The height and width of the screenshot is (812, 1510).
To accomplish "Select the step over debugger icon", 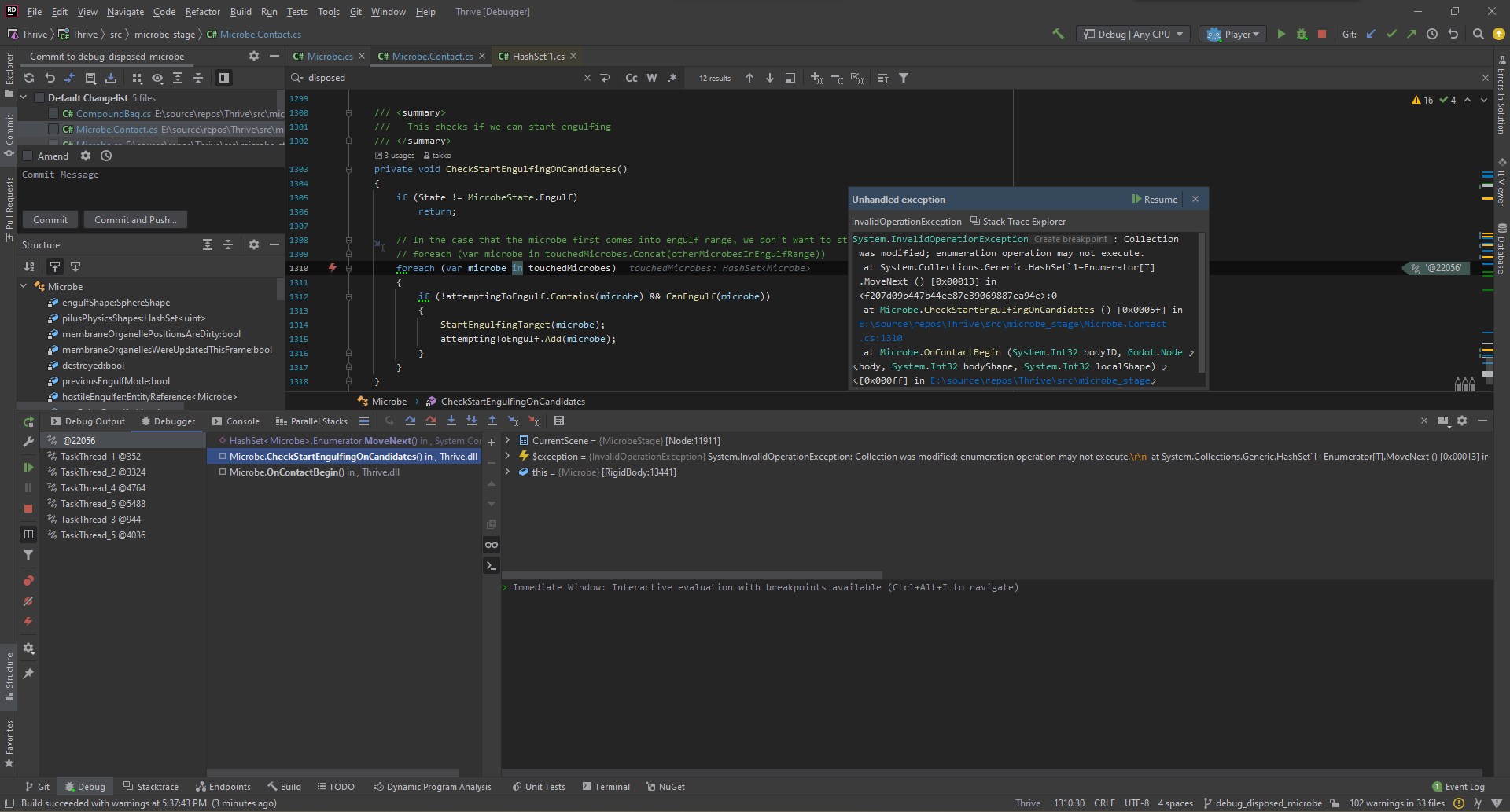I will 411,421.
